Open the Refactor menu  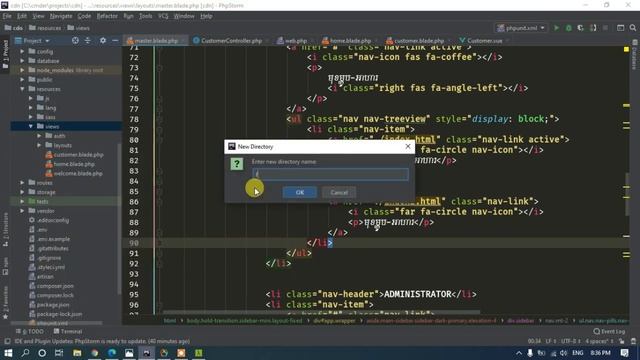point(107,16)
